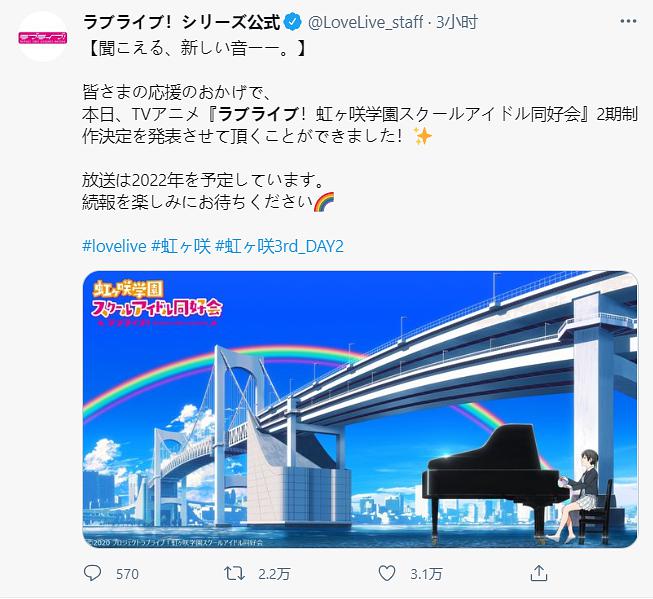Open the three-dot more options menu
This screenshot has width=653, height=599.
pos(628,21)
